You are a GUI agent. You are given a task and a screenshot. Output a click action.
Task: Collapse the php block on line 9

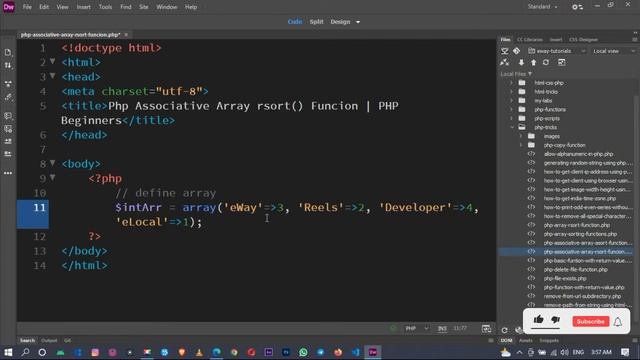pyautogui.click(x=52, y=178)
